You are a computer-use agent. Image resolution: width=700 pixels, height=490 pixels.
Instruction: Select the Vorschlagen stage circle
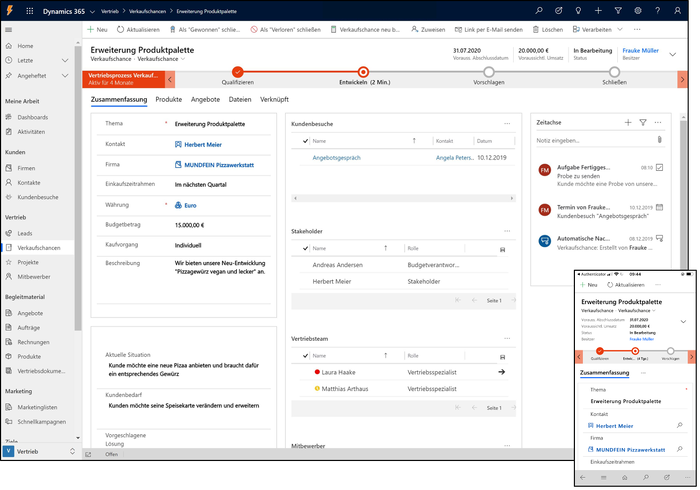[x=489, y=71]
